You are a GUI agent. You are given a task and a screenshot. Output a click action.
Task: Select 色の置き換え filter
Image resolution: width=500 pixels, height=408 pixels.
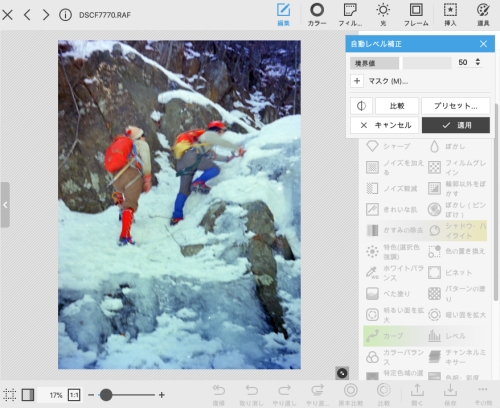pyautogui.click(x=457, y=252)
